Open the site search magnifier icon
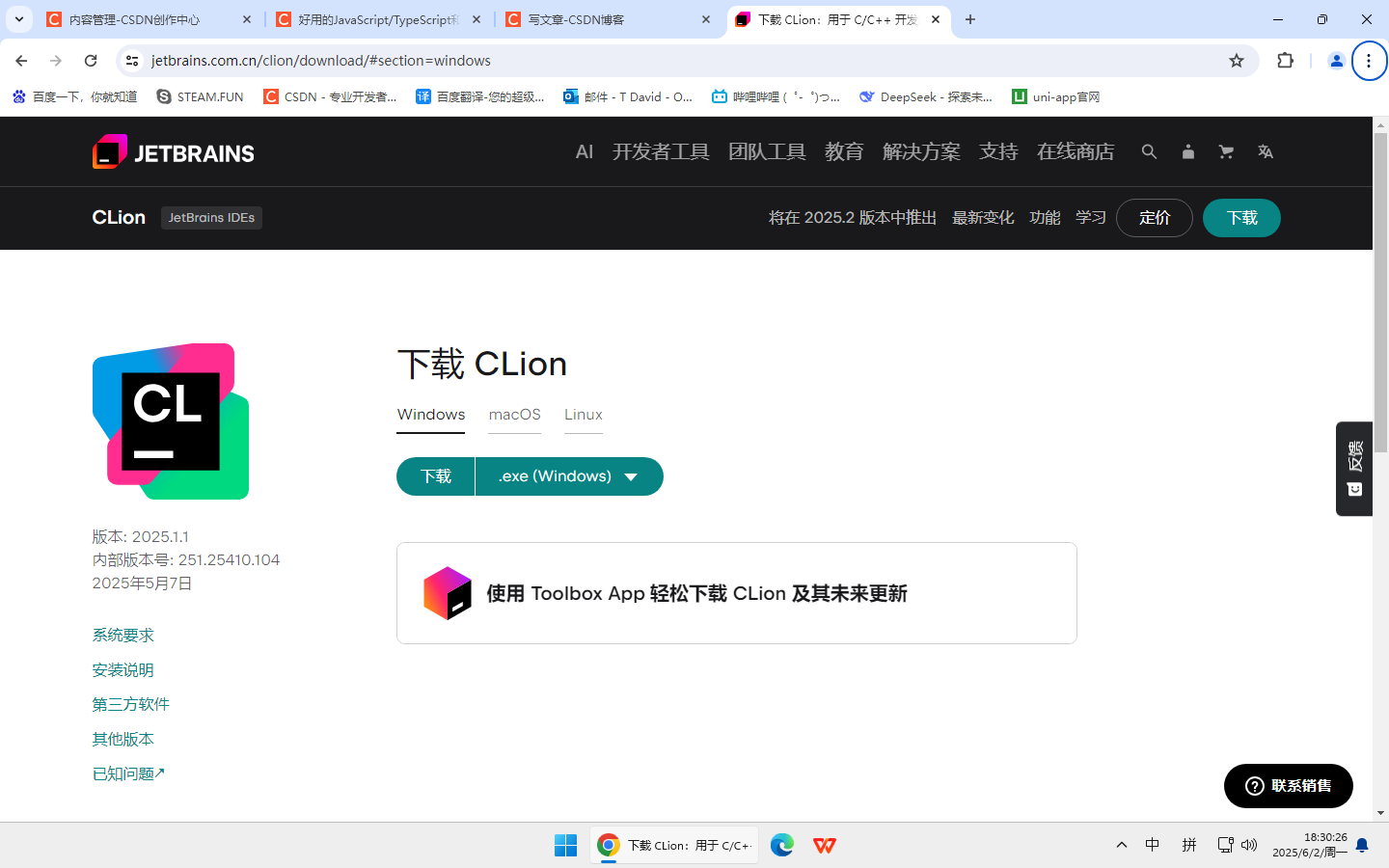Viewport: 1389px width, 868px height. pyautogui.click(x=1149, y=151)
